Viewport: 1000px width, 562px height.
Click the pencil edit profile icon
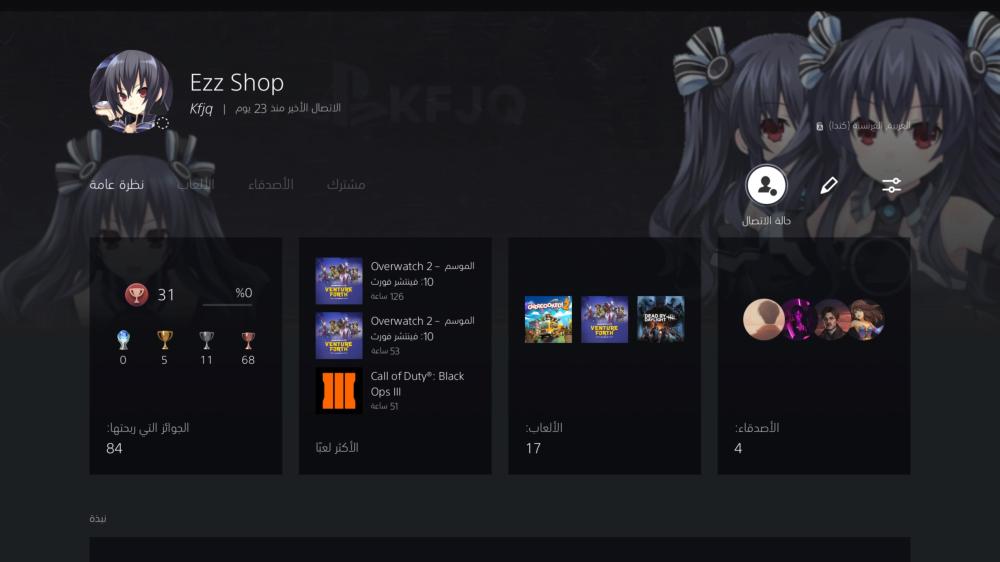tap(828, 186)
